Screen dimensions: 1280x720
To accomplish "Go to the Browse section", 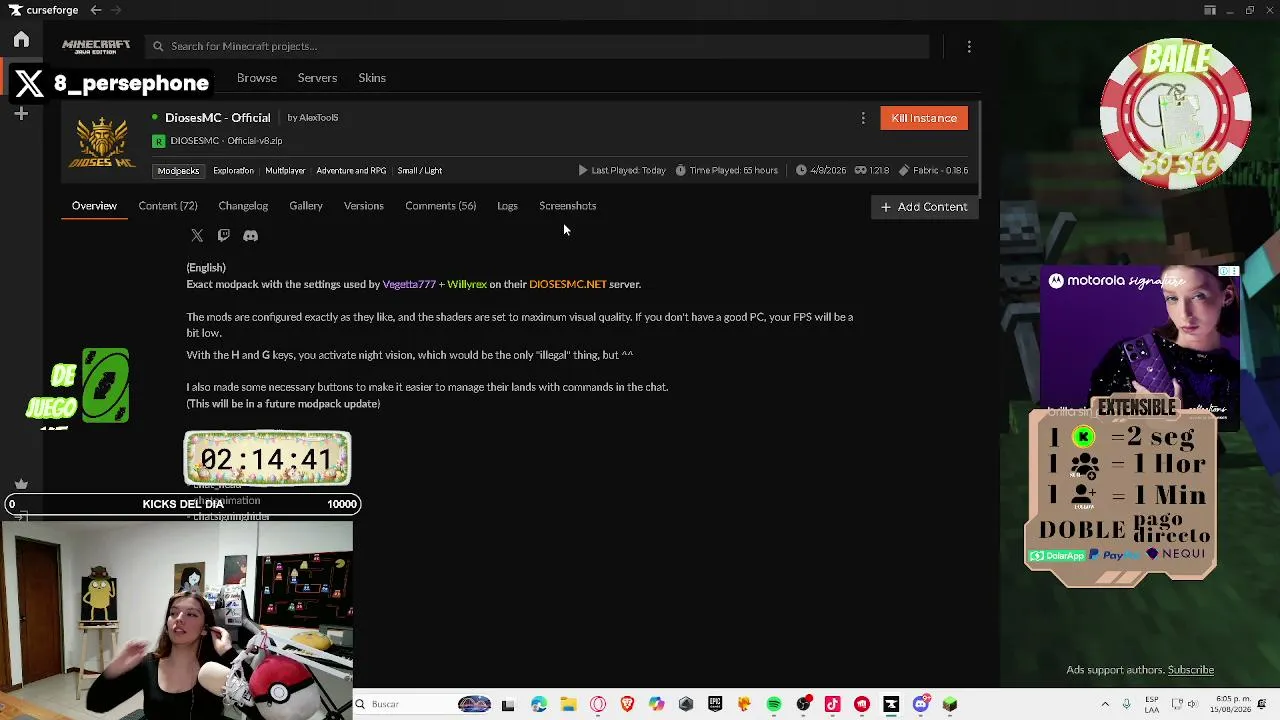I will coord(257,78).
